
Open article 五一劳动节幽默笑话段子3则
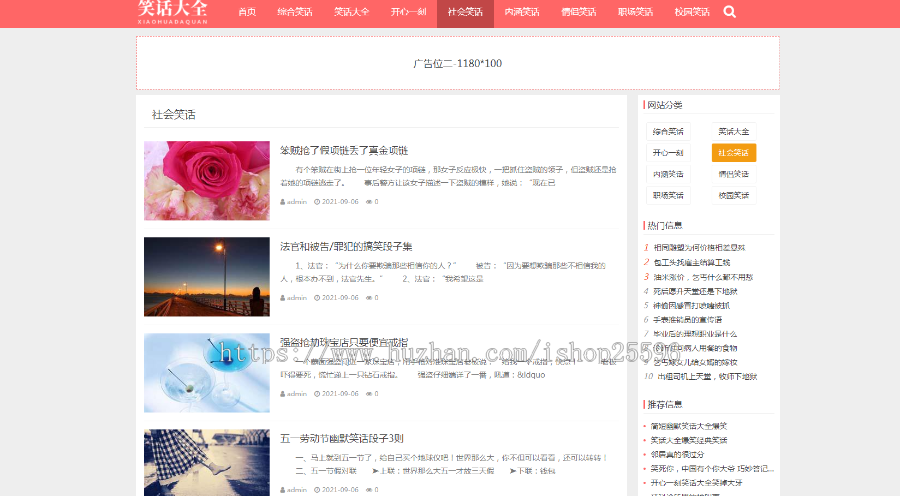coord(342,439)
